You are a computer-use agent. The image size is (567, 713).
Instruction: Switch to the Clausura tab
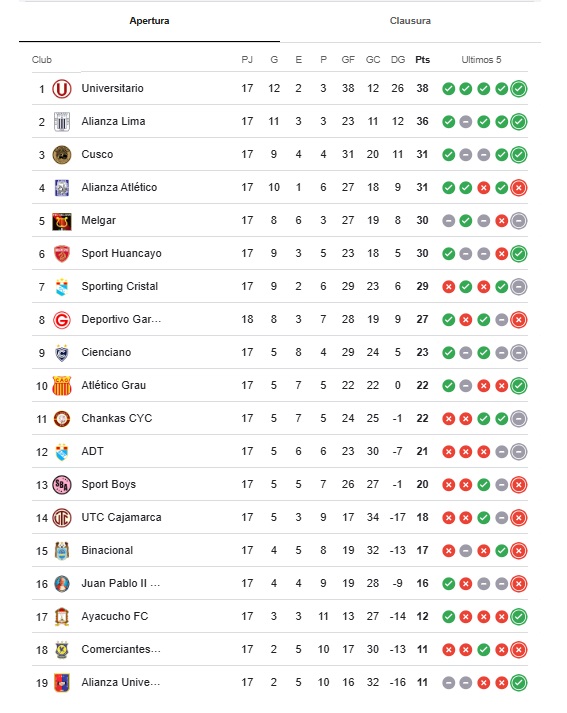tap(410, 21)
